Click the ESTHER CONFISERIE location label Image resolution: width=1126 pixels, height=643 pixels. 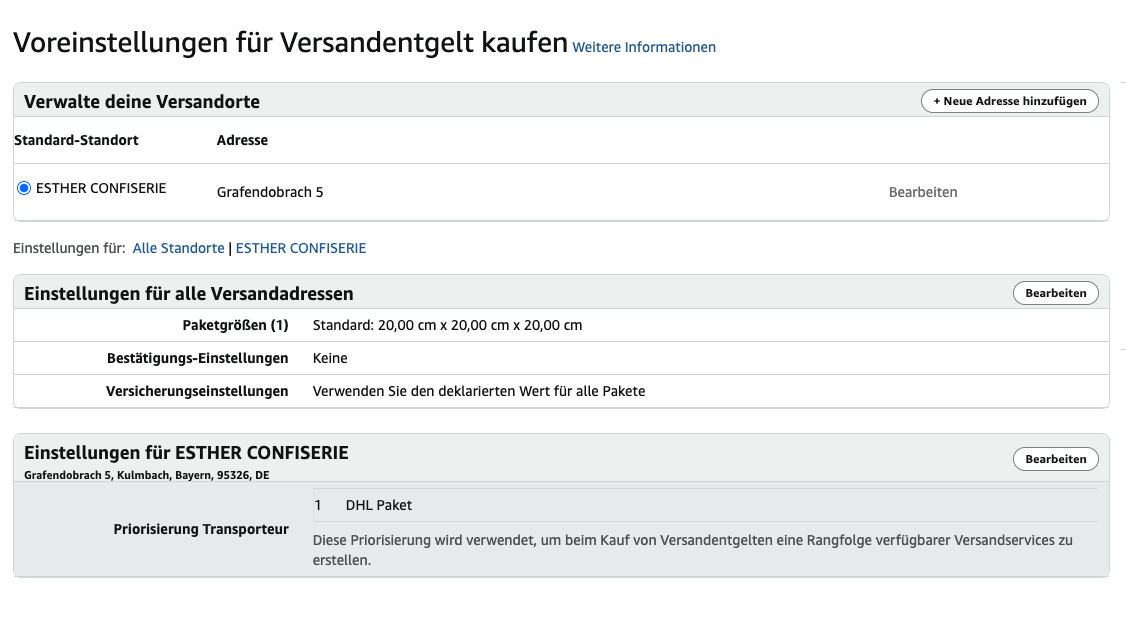pyautogui.click(x=101, y=188)
